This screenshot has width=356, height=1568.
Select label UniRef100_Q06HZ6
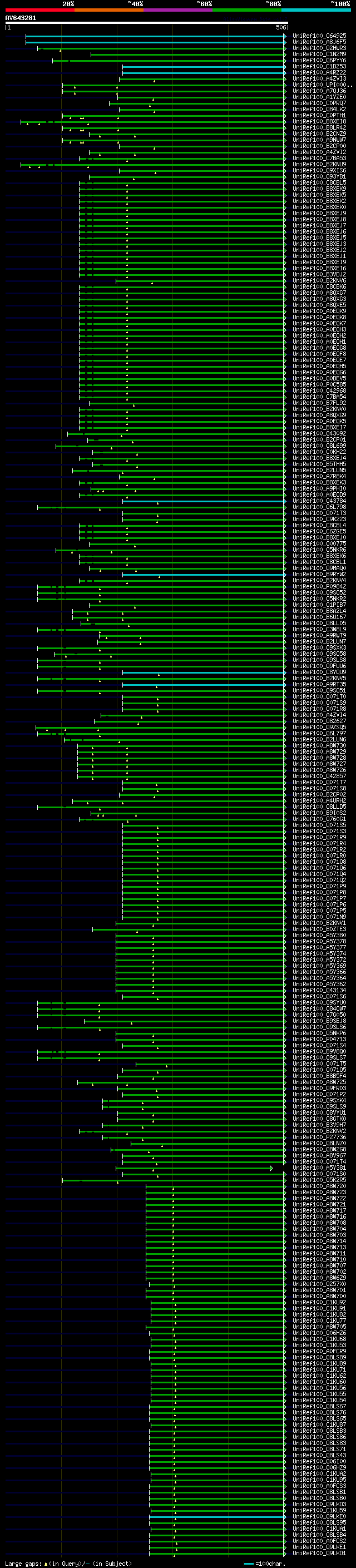(x=319, y=1333)
